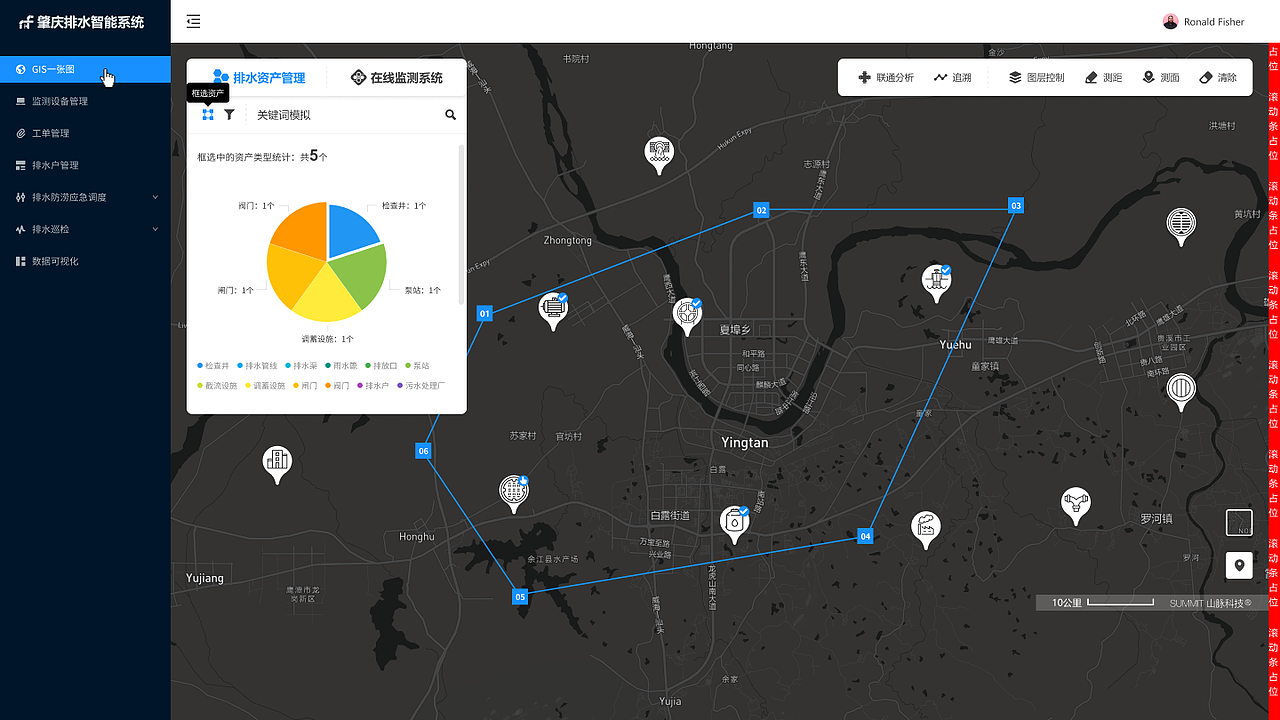The width and height of the screenshot is (1280, 720).
Task: Switch to 在线监测系统 tab
Action: (x=396, y=77)
